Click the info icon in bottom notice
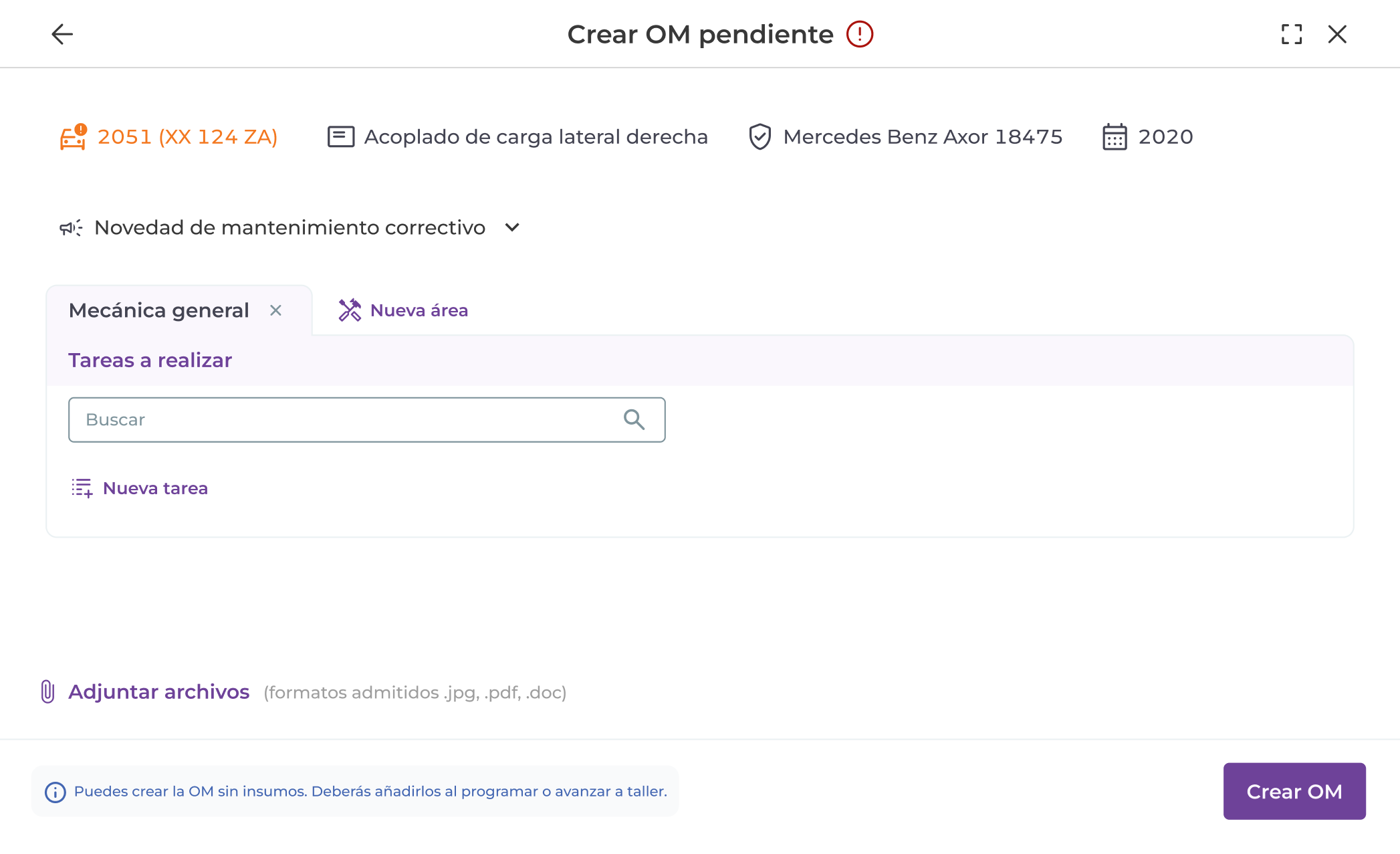1400x854 pixels. 55,792
